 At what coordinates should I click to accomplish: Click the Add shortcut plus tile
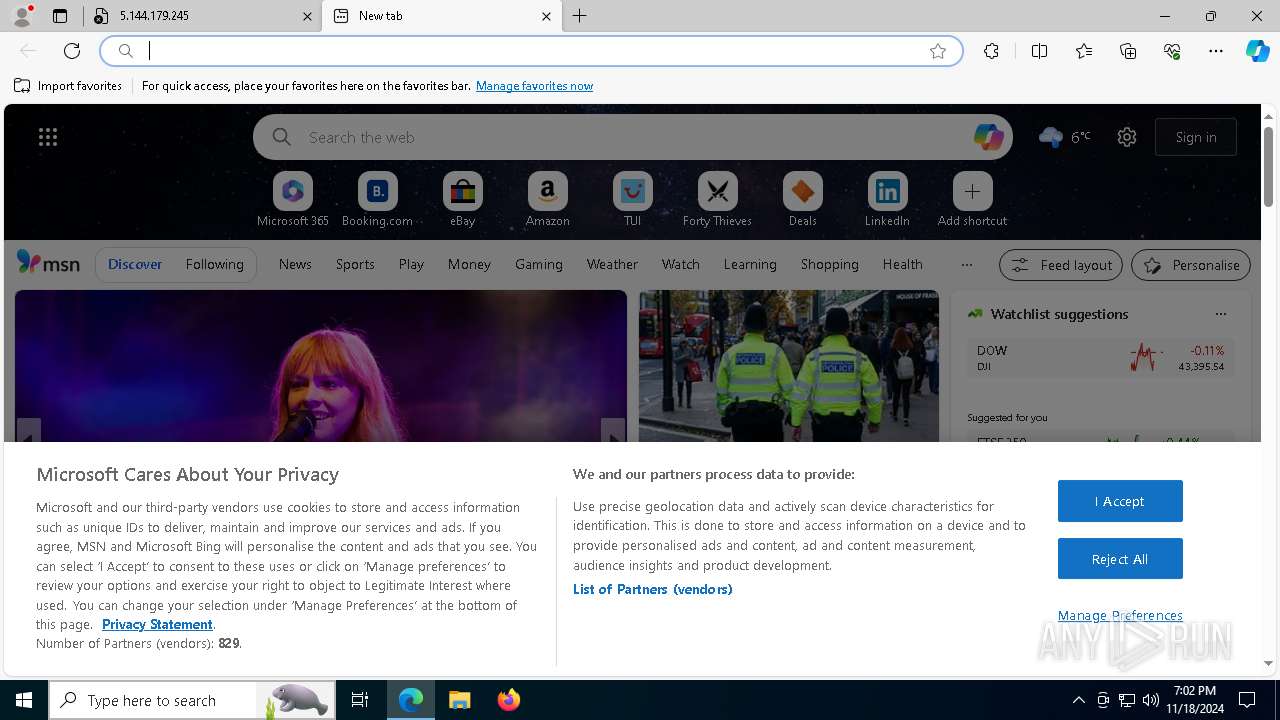point(973,200)
